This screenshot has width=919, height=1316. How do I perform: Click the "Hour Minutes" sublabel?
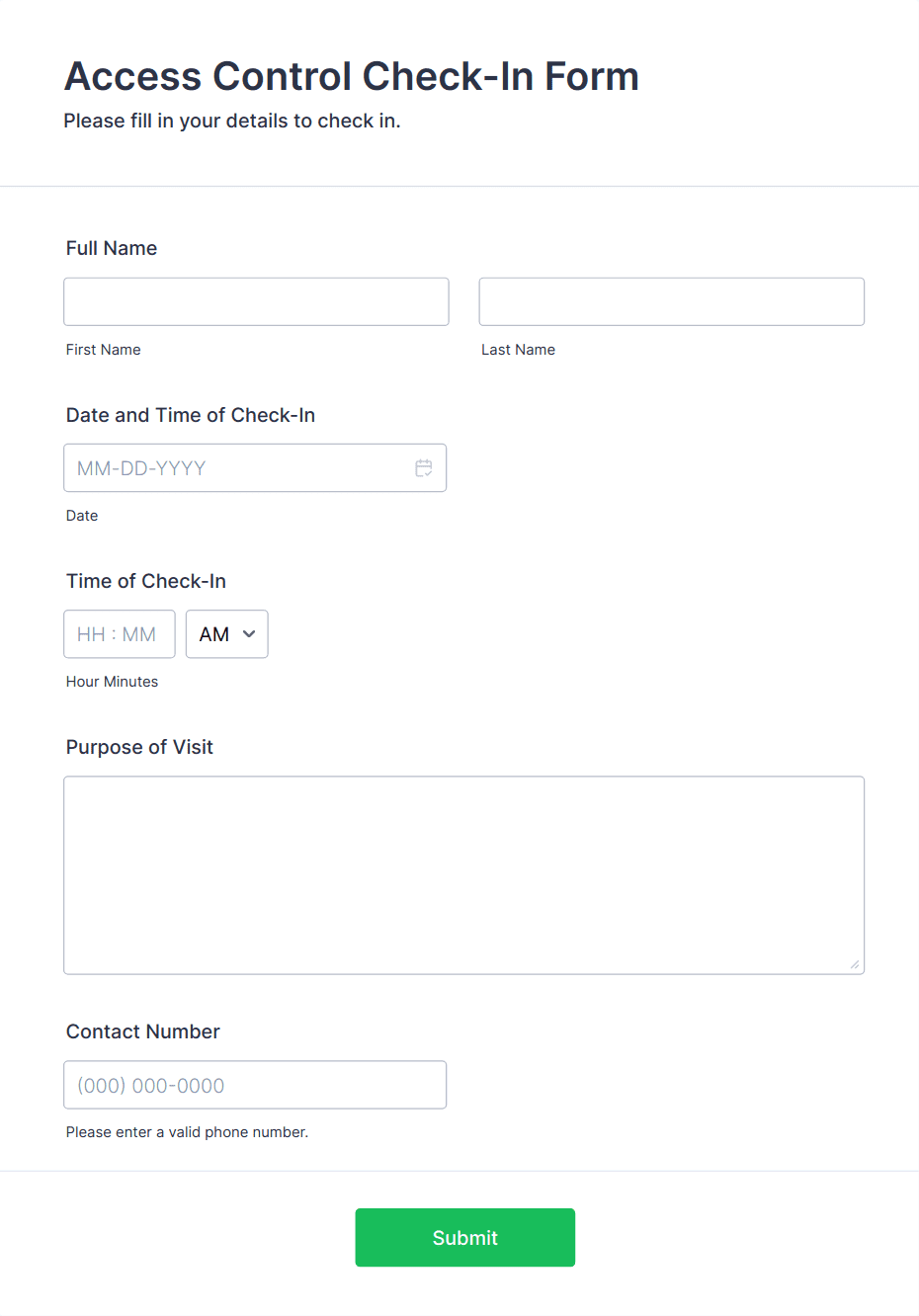pos(112,682)
